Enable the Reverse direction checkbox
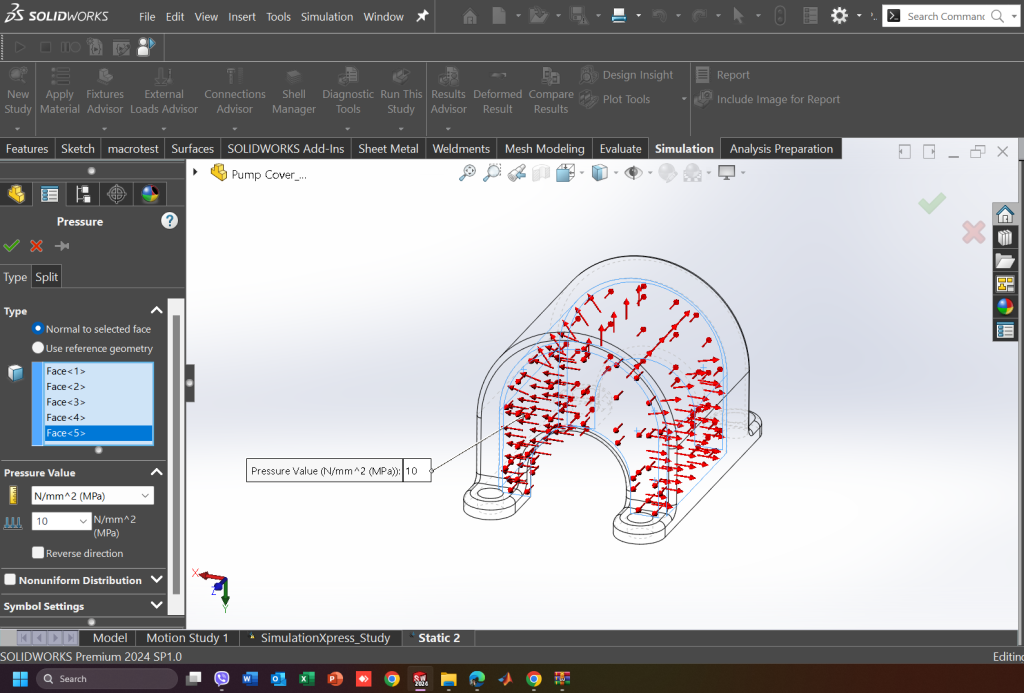Image resolution: width=1024 pixels, height=693 pixels. pos(38,553)
